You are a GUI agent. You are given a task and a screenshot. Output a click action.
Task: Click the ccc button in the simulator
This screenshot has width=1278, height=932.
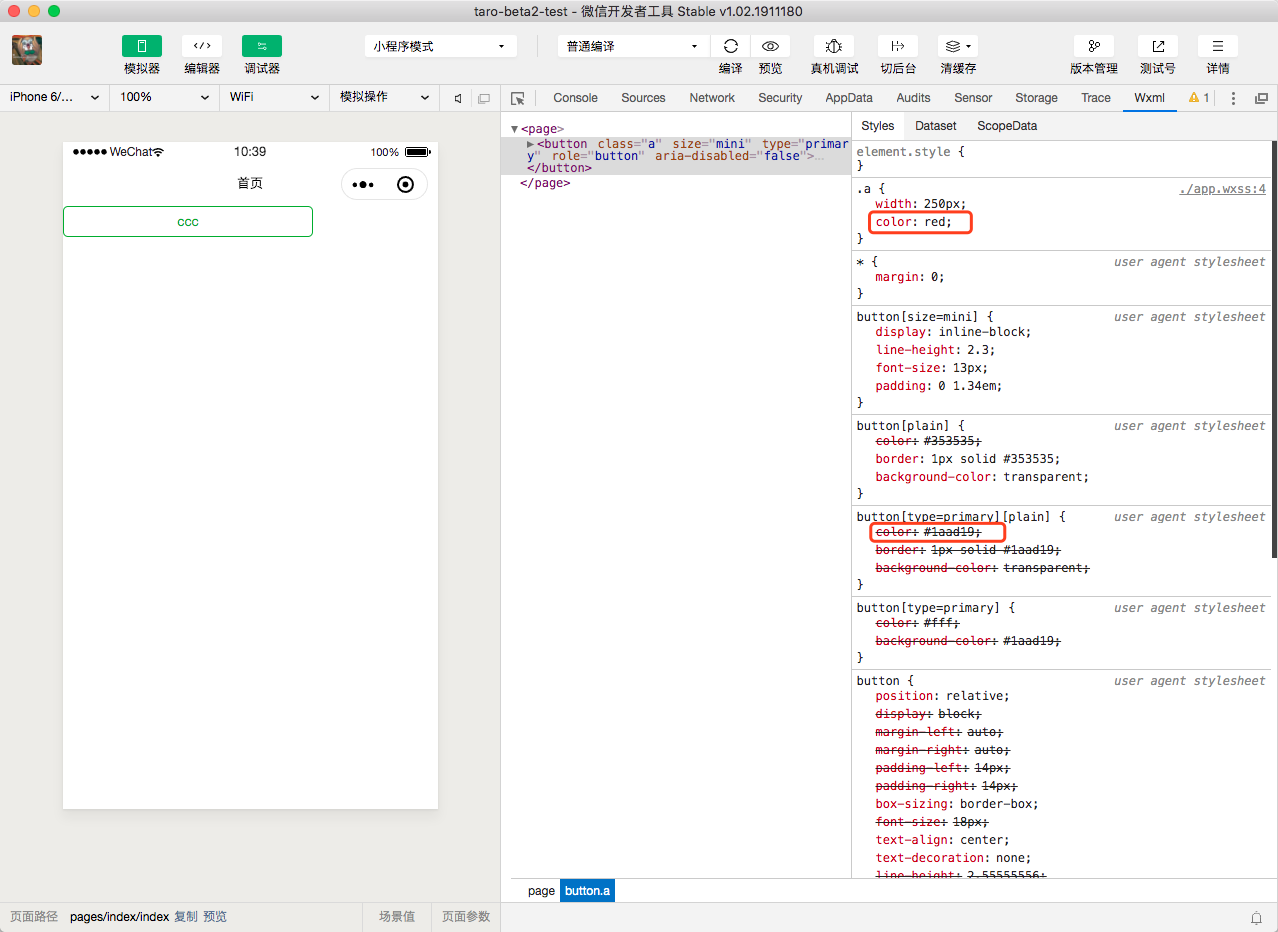[188, 222]
